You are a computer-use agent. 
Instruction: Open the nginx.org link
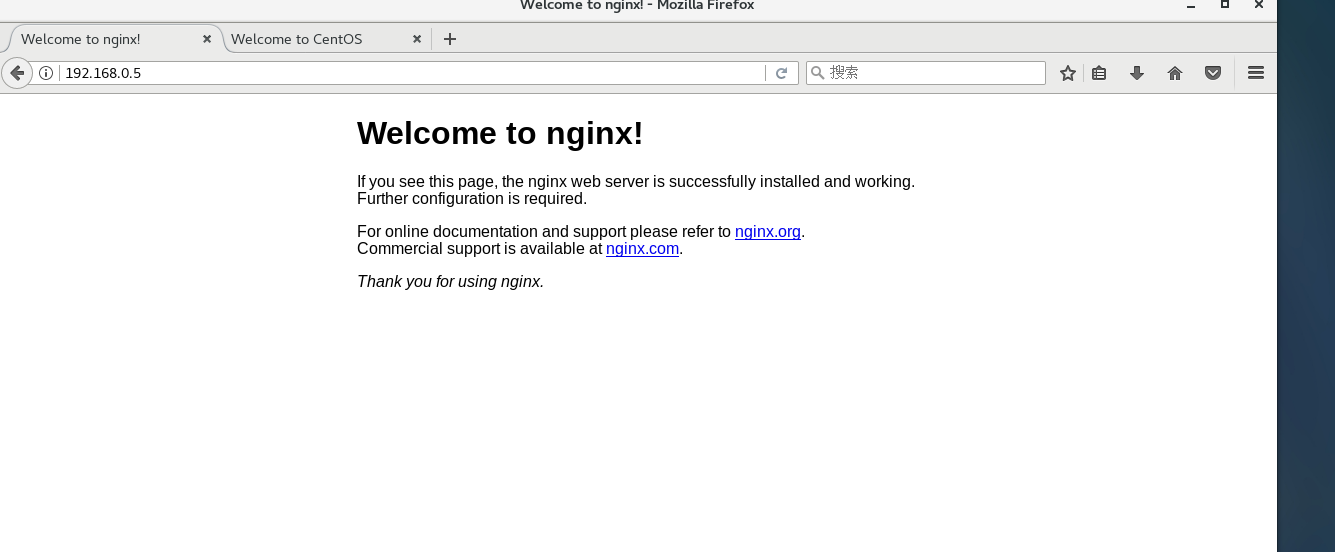pos(768,232)
